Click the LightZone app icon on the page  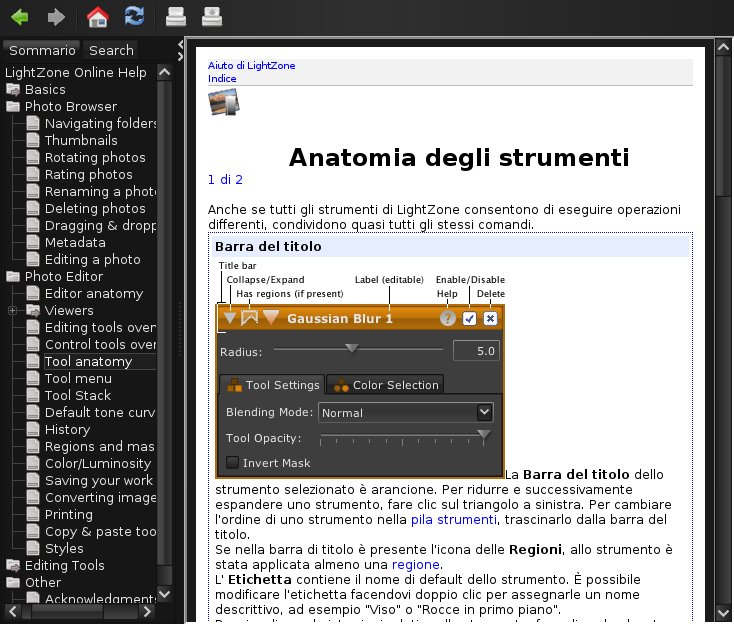[x=224, y=102]
